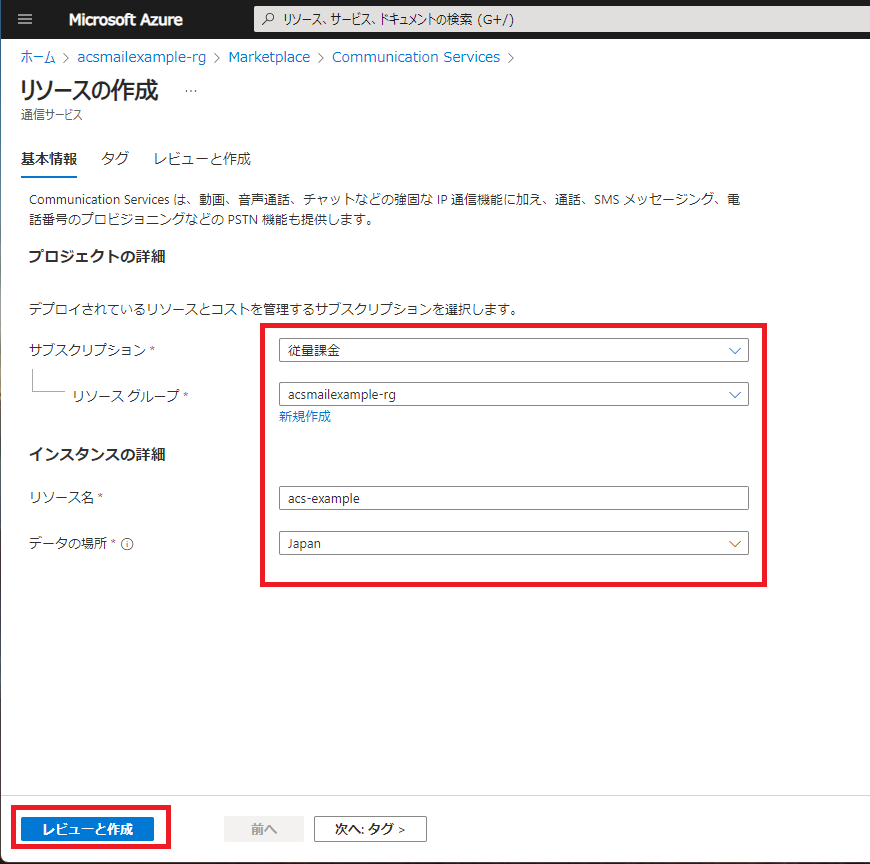Click 新規作成 to create a resource group
The height and width of the screenshot is (864, 870).
[305, 417]
